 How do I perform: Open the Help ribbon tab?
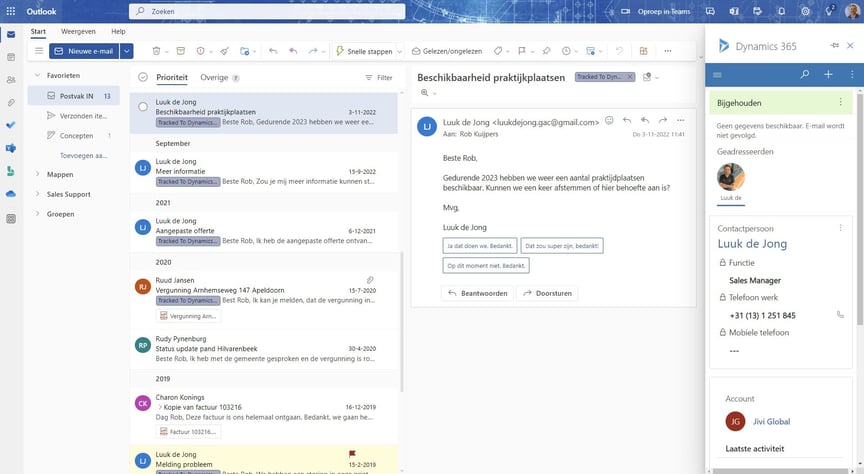pos(118,31)
